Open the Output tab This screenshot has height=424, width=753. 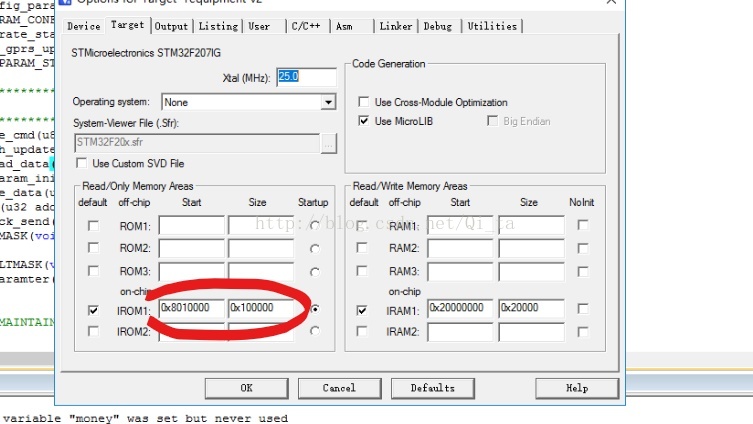(171, 26)
